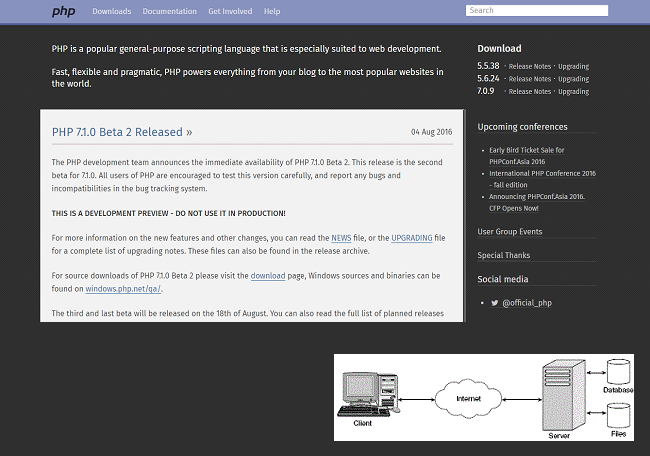Open Early Bird Ticket Sale PHPConf.Asia link
The image size is (650, 456).
pos(526,156)
